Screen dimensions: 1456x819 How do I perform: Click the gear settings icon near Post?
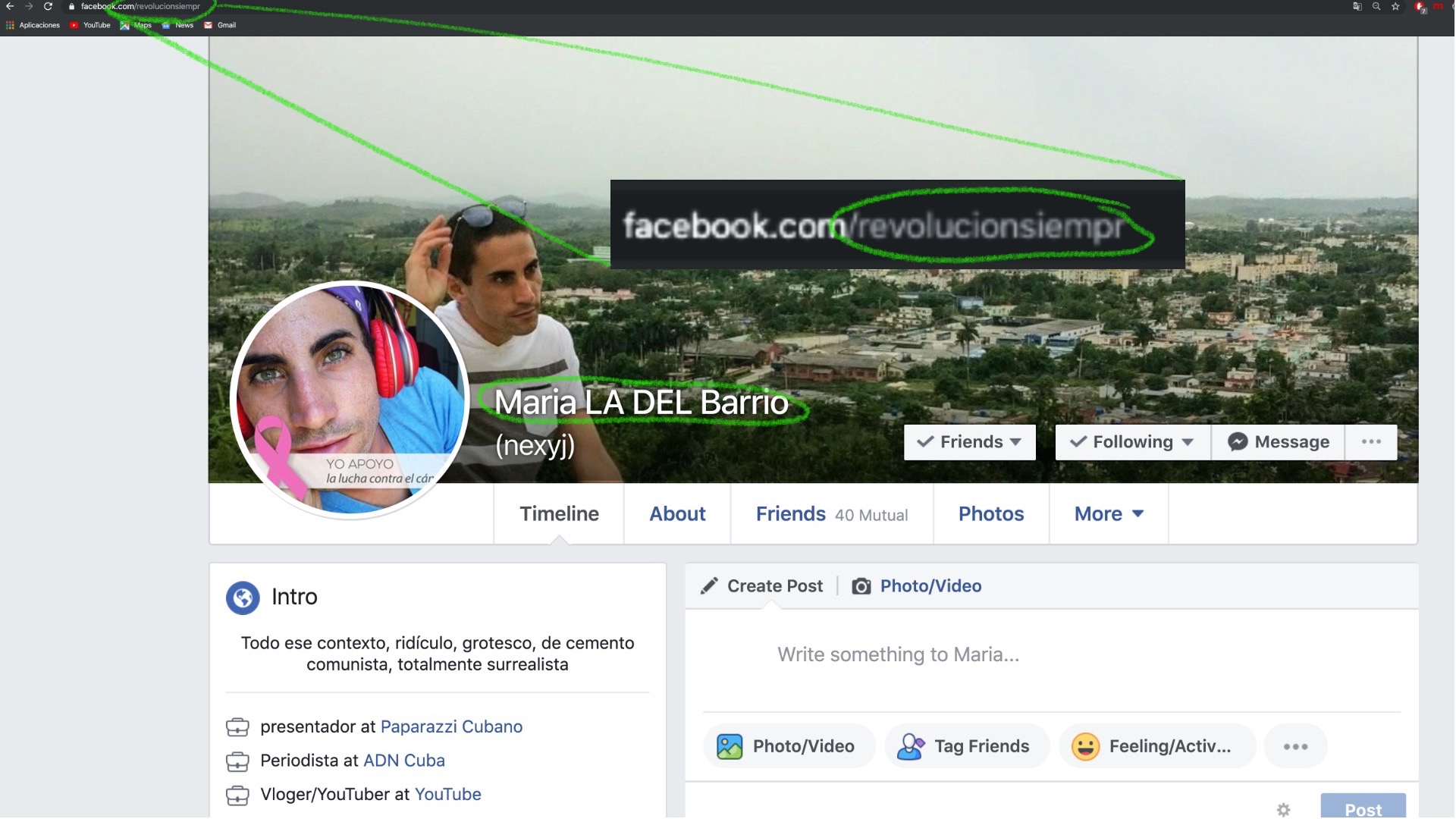[x=1283, y=810]
